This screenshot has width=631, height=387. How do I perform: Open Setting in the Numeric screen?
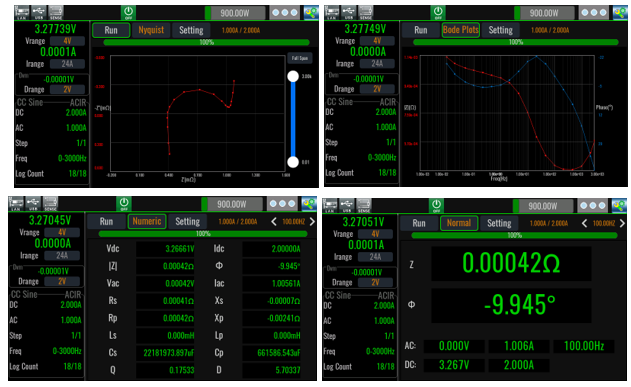[188, 221]
